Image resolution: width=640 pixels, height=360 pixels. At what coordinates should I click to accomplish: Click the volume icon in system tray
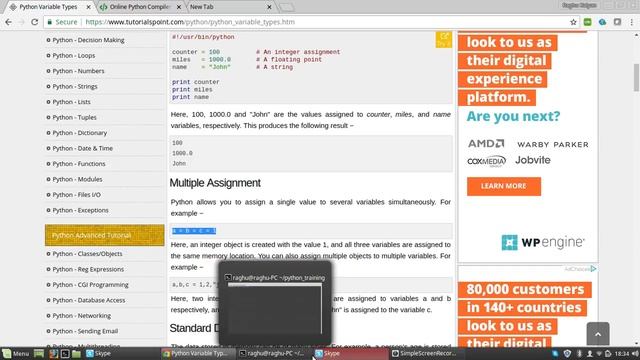click(635, 353)
